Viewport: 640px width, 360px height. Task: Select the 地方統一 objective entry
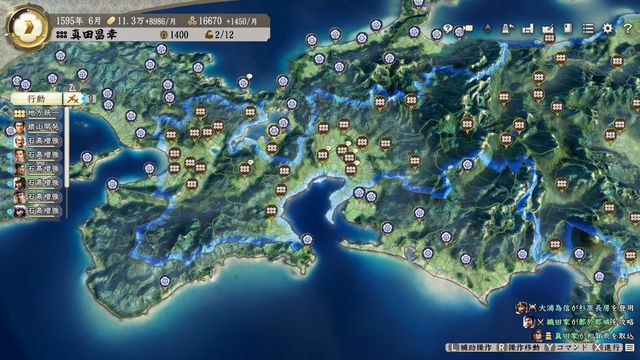point(37,113)
